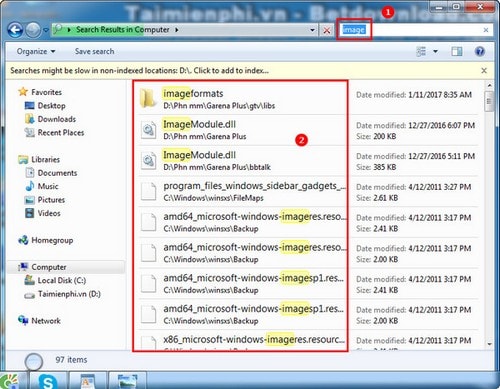Clear the search box text
Image resolution: width=500 pixels, height=389 pixels.
[486, 30]
